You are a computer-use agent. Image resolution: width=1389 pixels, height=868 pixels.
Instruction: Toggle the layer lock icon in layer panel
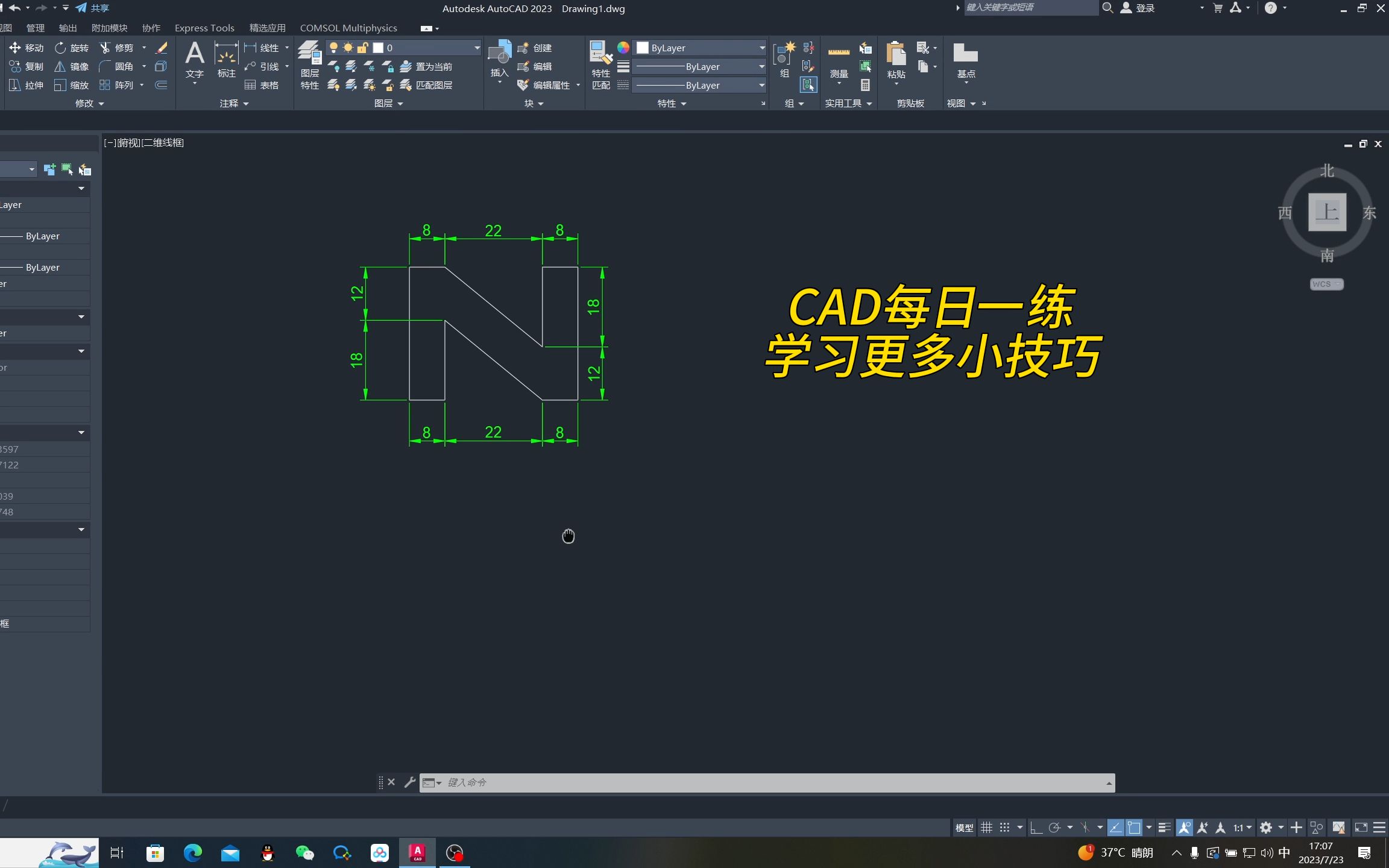click(362, 48)
